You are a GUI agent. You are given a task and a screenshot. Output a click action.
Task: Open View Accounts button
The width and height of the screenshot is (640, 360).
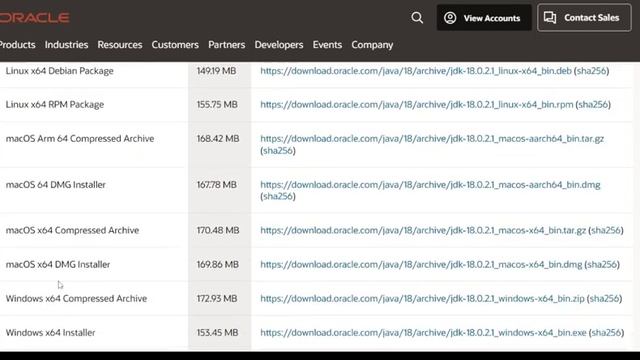pyautogui.click(x=484, y=18)
